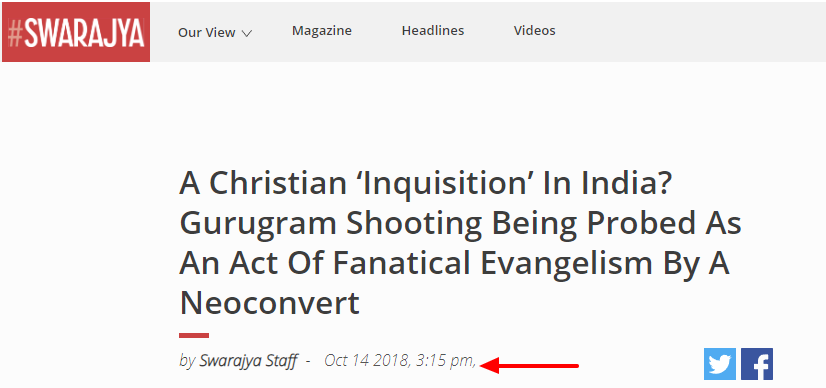Open the Headlines page
This screenshot has height=388, width=826.
[x=433, y=31]
